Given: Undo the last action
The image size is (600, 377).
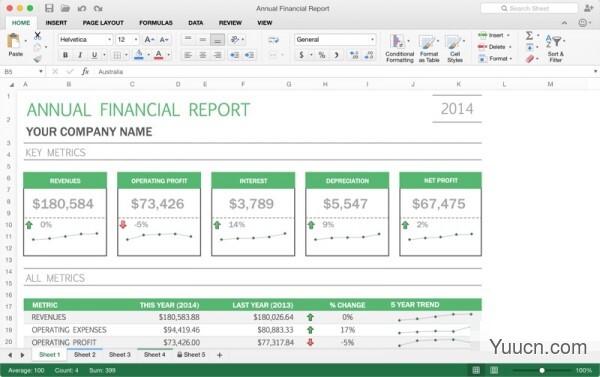Looking at the screenshot, I should coord(82,8).
